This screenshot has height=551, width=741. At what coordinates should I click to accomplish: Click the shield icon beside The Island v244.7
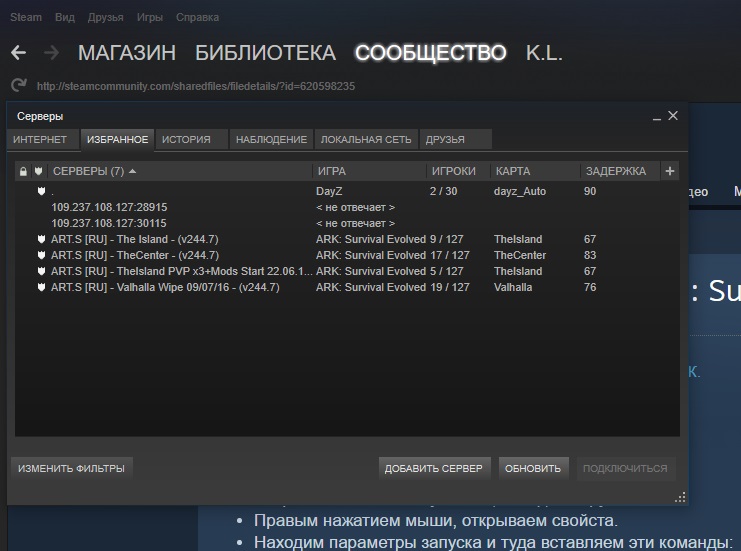click(41, 239)
